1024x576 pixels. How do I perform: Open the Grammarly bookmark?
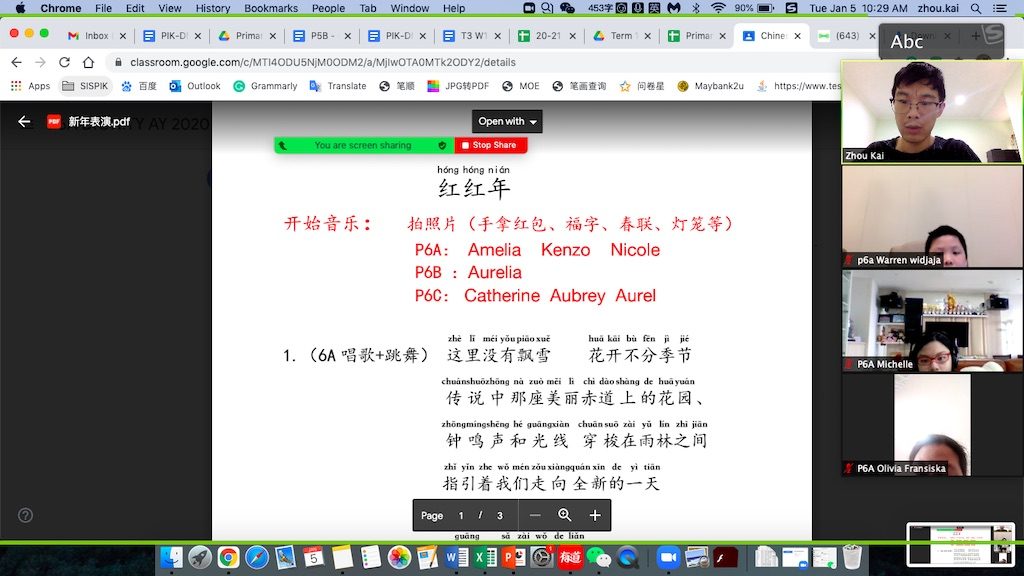[265, 86]
